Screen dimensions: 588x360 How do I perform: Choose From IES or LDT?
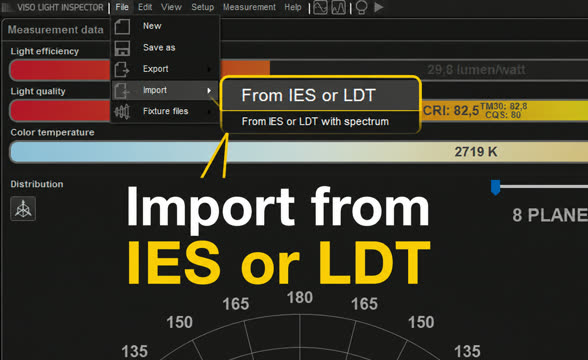(320, 95)
